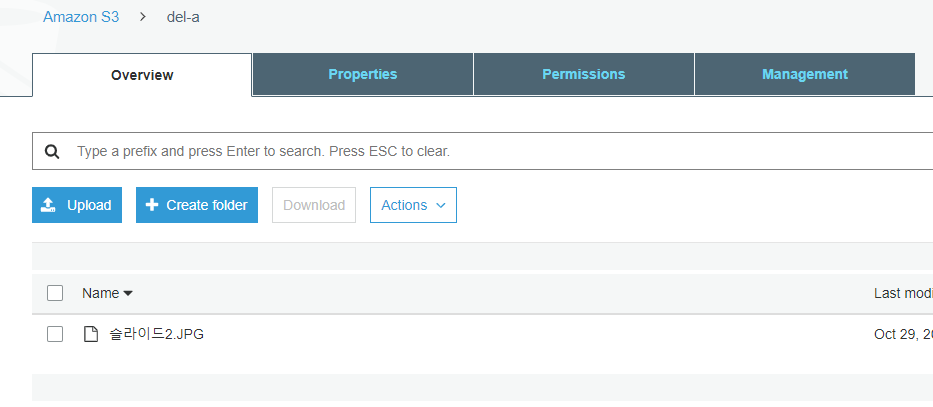Switch to the Properties tab

pos(363,74)
